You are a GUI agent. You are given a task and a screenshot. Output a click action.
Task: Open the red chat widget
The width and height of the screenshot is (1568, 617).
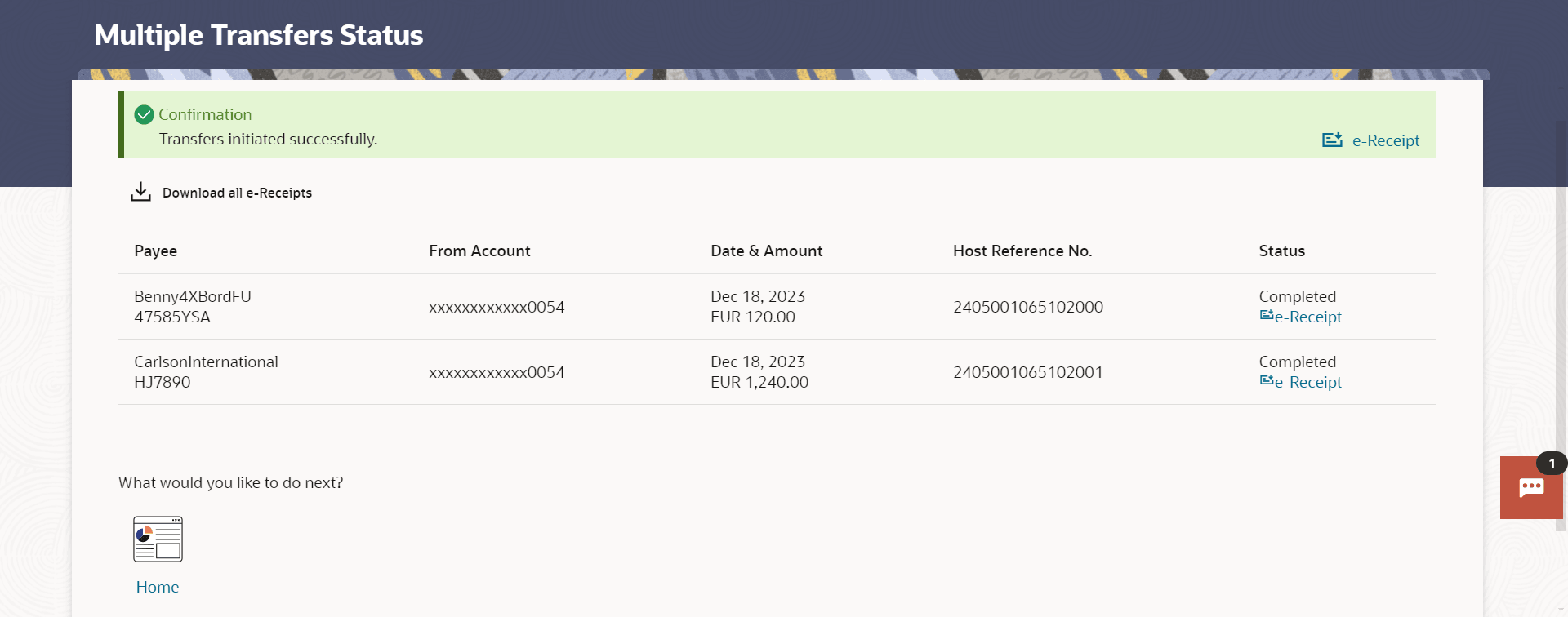click(1530, 488)
